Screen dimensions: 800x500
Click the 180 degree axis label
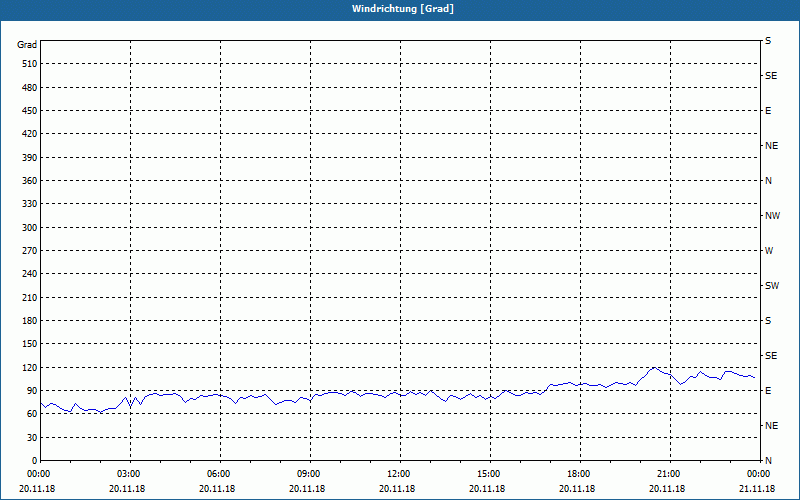pyautogui.click(x=30, y=321)
